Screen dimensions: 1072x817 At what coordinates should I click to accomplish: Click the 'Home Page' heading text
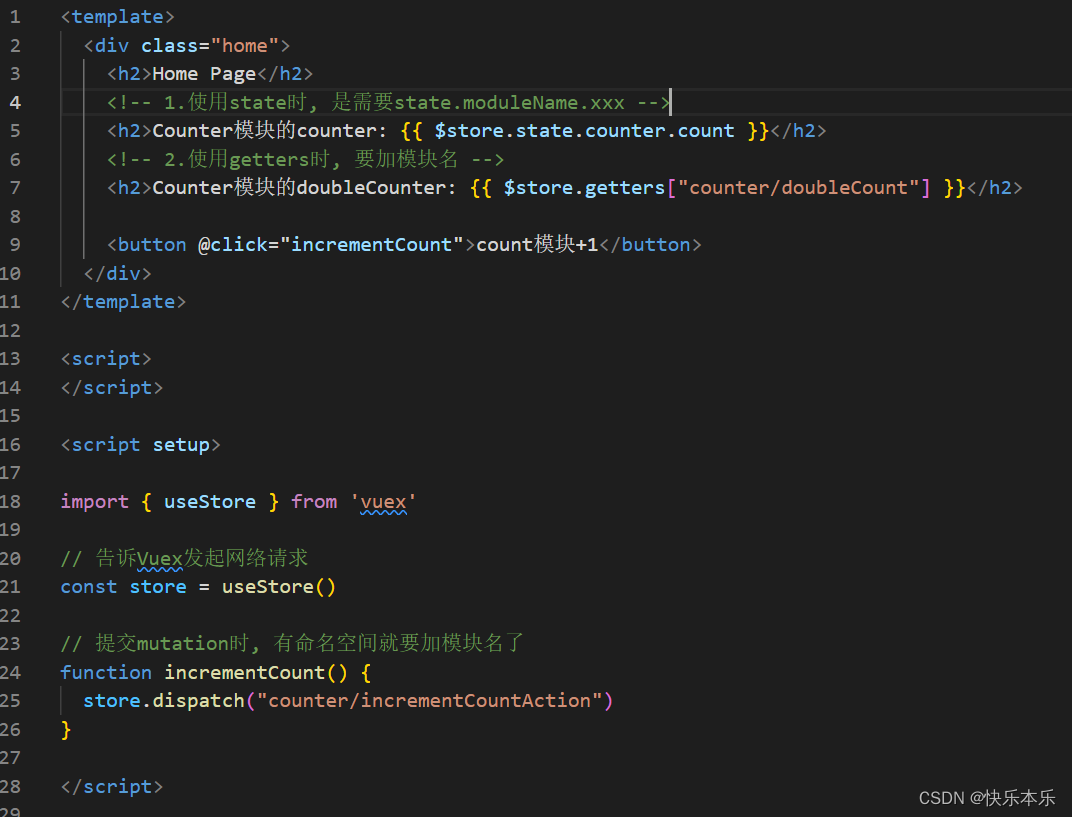click(x=204, y=74)
